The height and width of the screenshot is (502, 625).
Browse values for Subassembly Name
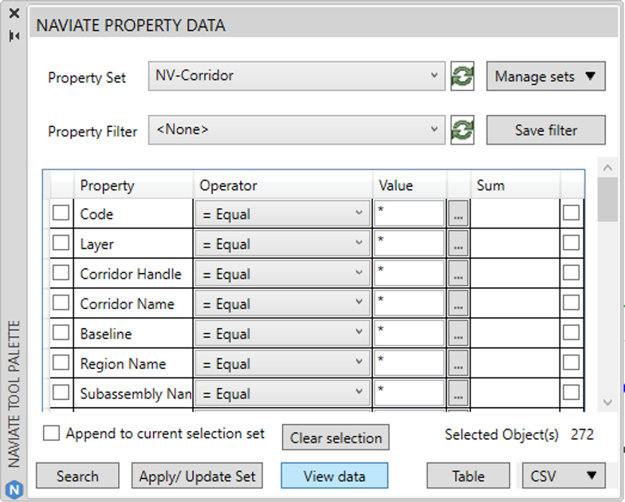coord(458,393)
